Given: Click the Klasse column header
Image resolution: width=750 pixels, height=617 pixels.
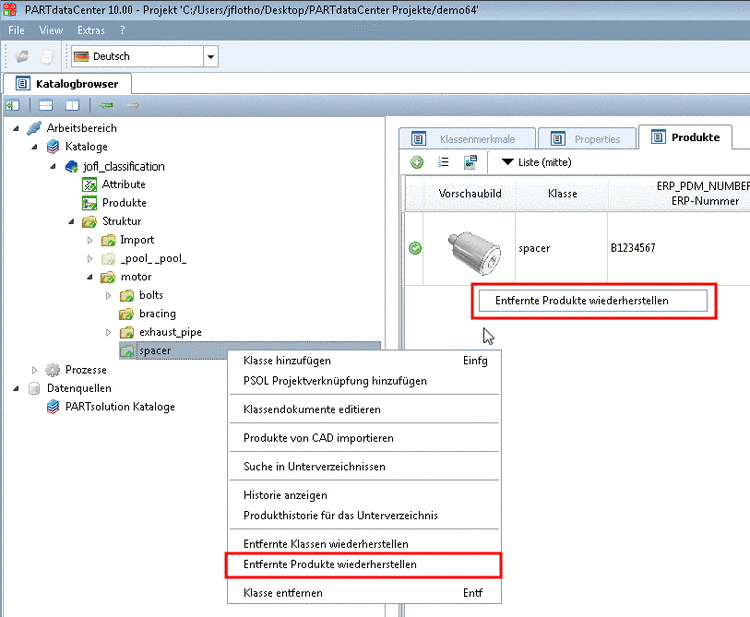Looking at the screenshot, I should [x=562, y=193].
